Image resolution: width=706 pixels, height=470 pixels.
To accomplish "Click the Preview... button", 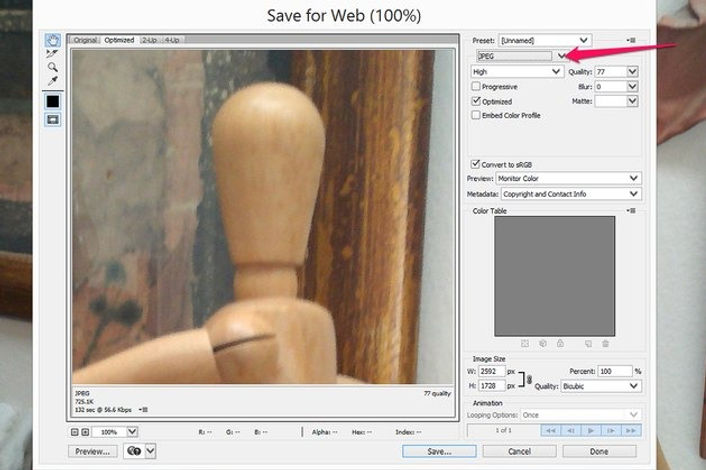I will tap(93, 451).
